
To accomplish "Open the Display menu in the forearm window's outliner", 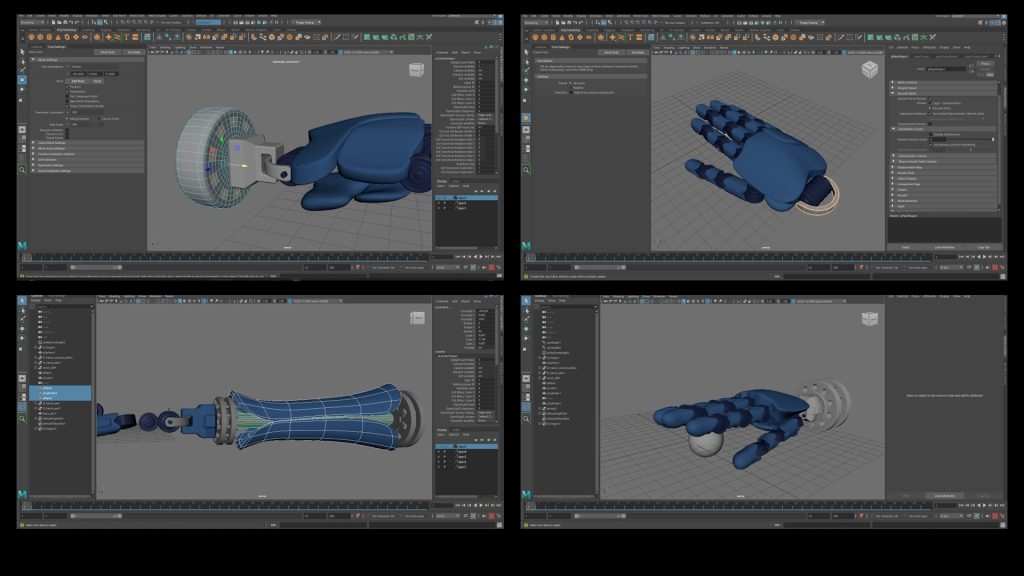I will coord(36,300).
